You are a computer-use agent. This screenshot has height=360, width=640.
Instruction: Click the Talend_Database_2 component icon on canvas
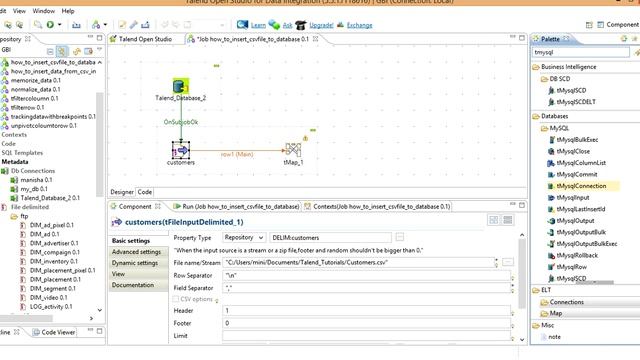tap(180, 87)
